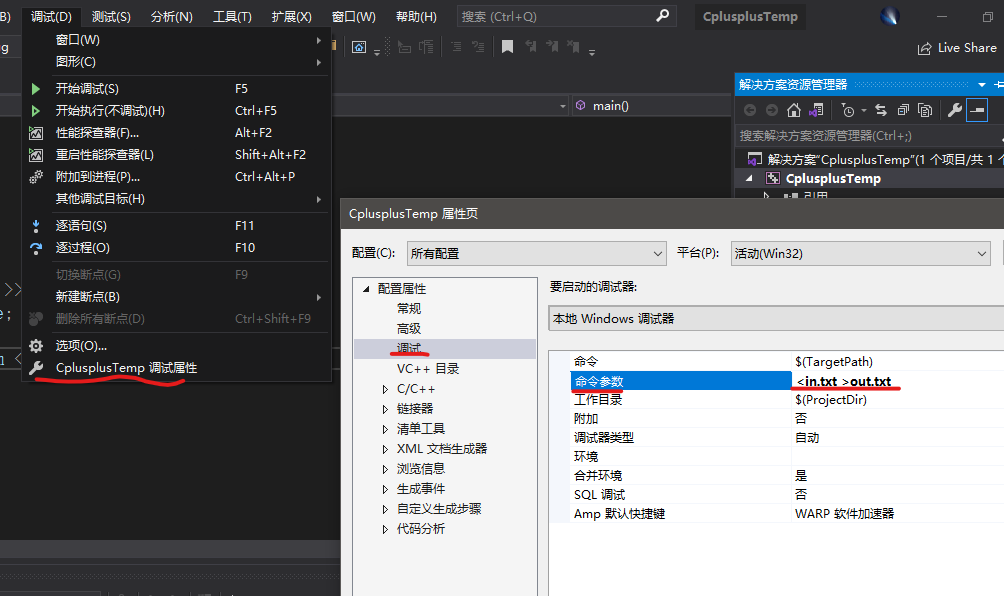Image resolution: width=1004 pixels, height=596 pixels.
Task: Click the preview selected items icon
Action: coord(977,110)
